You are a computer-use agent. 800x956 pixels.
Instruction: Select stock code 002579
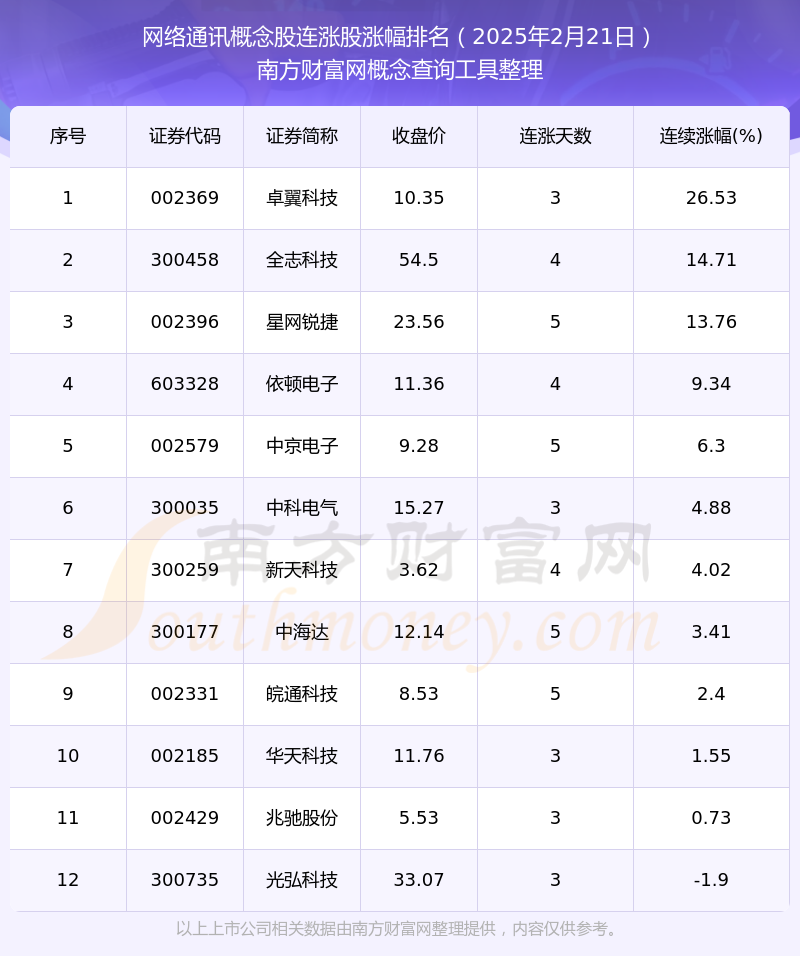185,446
